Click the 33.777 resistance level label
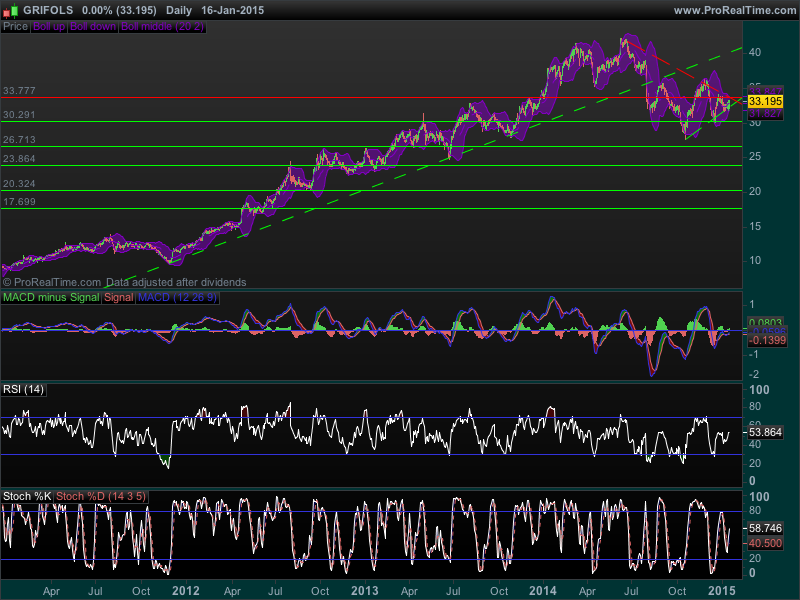The image size is (800, 600). point(19,91)
